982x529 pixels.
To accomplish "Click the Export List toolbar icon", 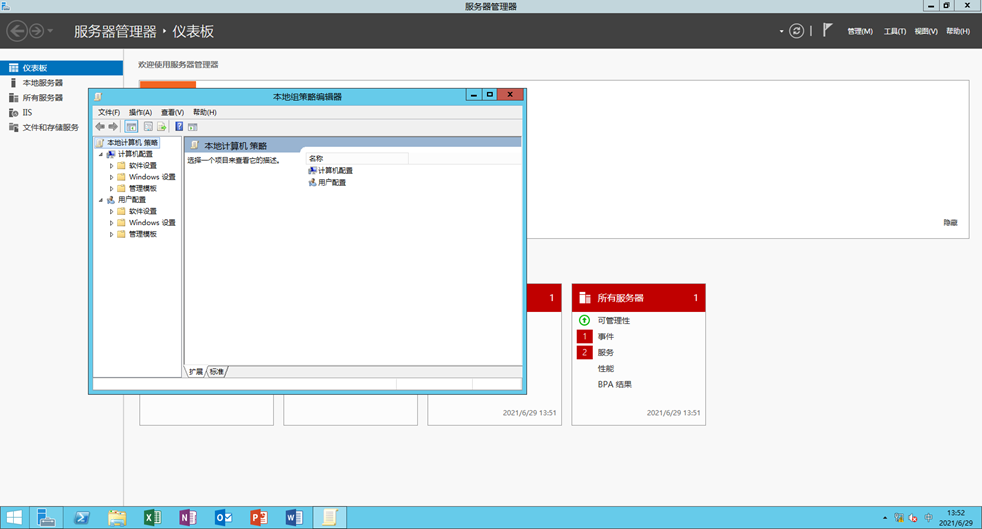I will point(162,127).
